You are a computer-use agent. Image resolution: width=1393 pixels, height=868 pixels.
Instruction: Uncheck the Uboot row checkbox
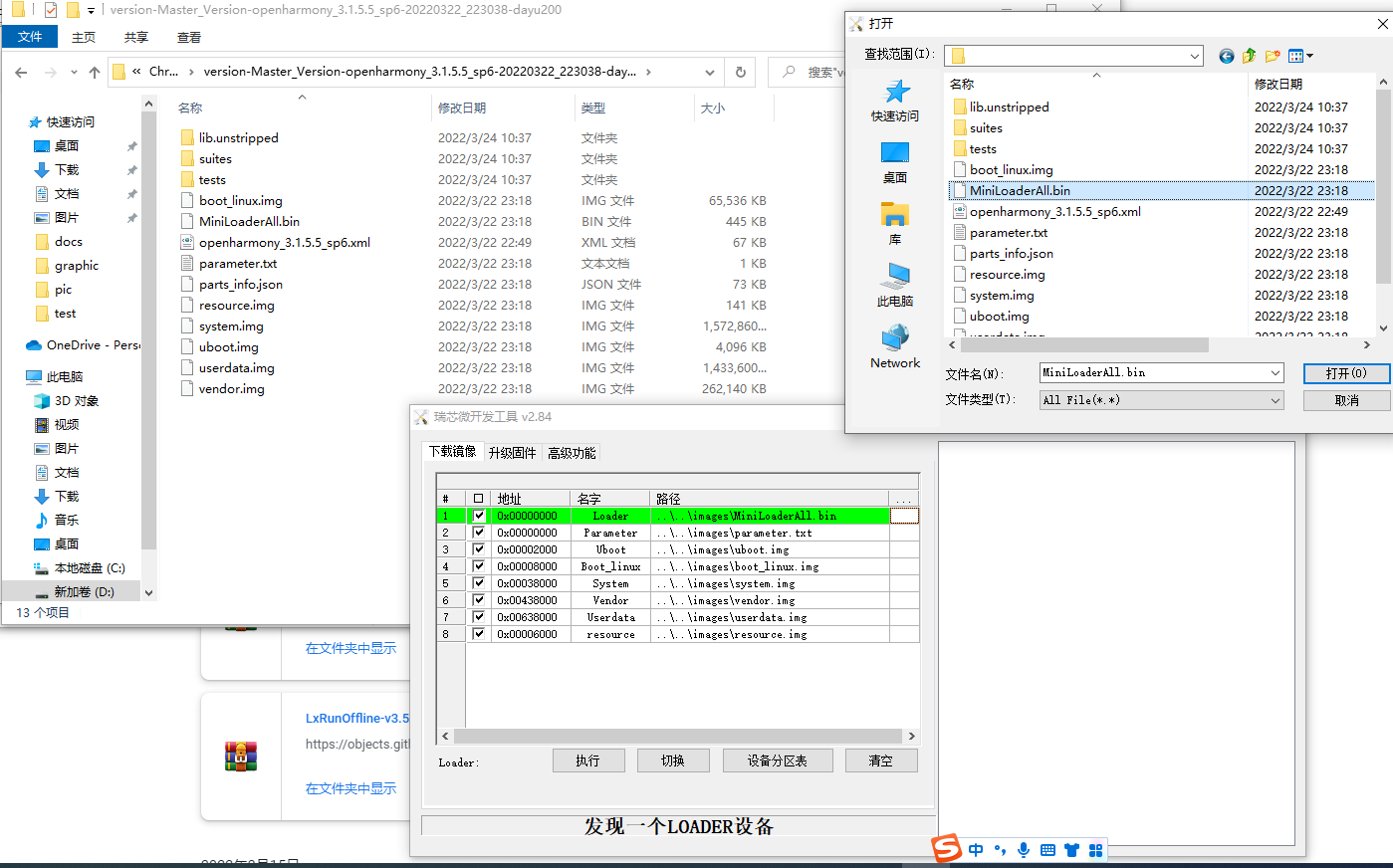(x=479, y=549)
